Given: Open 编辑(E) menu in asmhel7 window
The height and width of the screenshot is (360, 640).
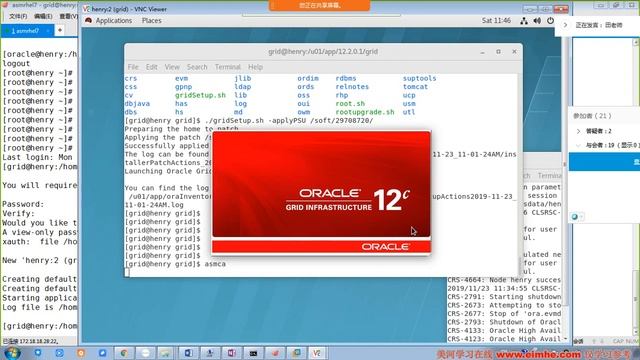Looking at the screenshot, I should pos(43,16).
